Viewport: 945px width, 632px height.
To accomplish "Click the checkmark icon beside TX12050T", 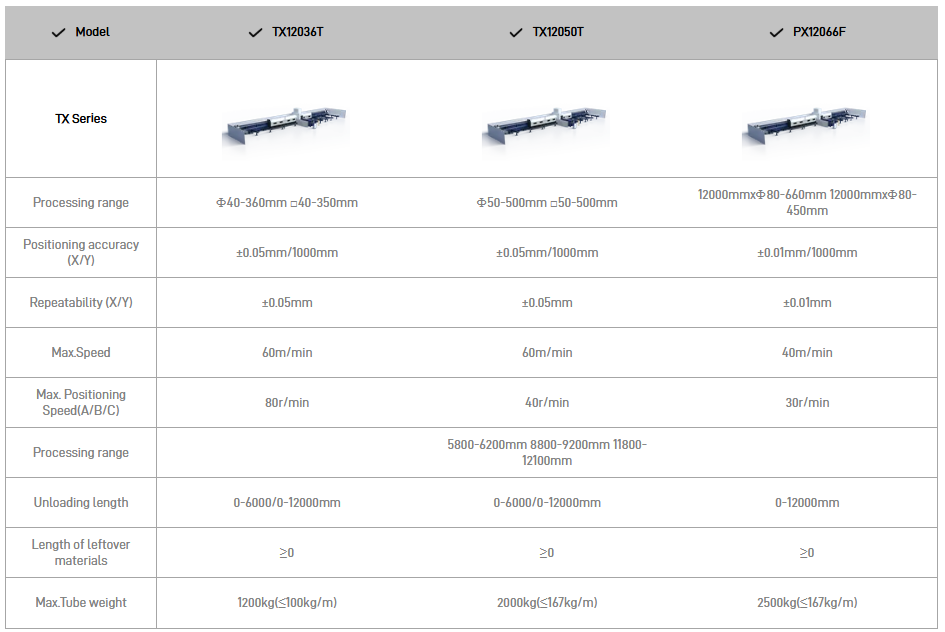I will (x=516, y=33).
